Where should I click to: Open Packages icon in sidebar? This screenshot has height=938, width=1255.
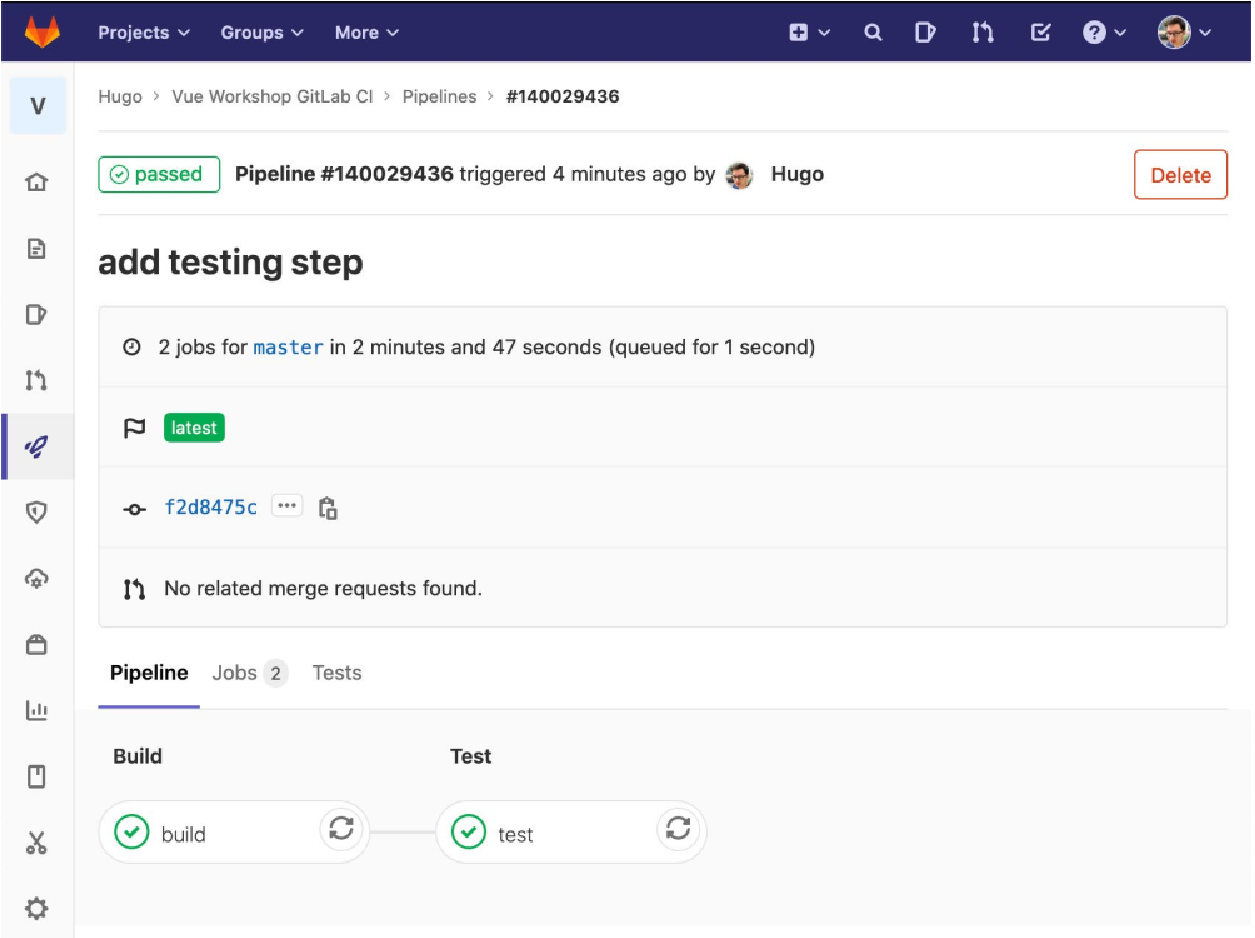pyautogui.click(x=36, y=645)
